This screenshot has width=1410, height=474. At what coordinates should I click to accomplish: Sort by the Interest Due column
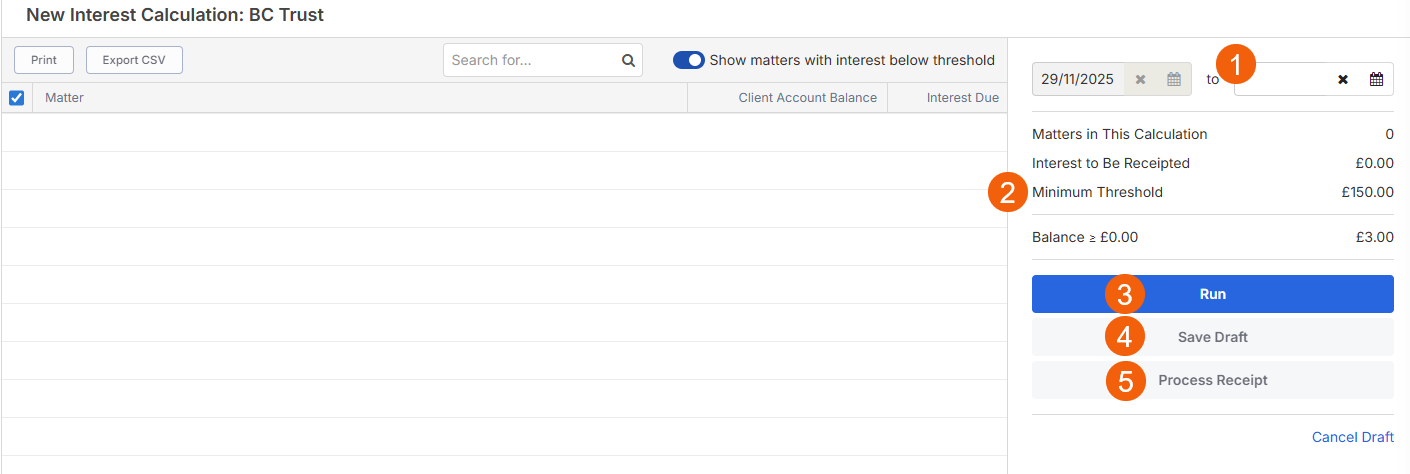[x=962, y=98]
